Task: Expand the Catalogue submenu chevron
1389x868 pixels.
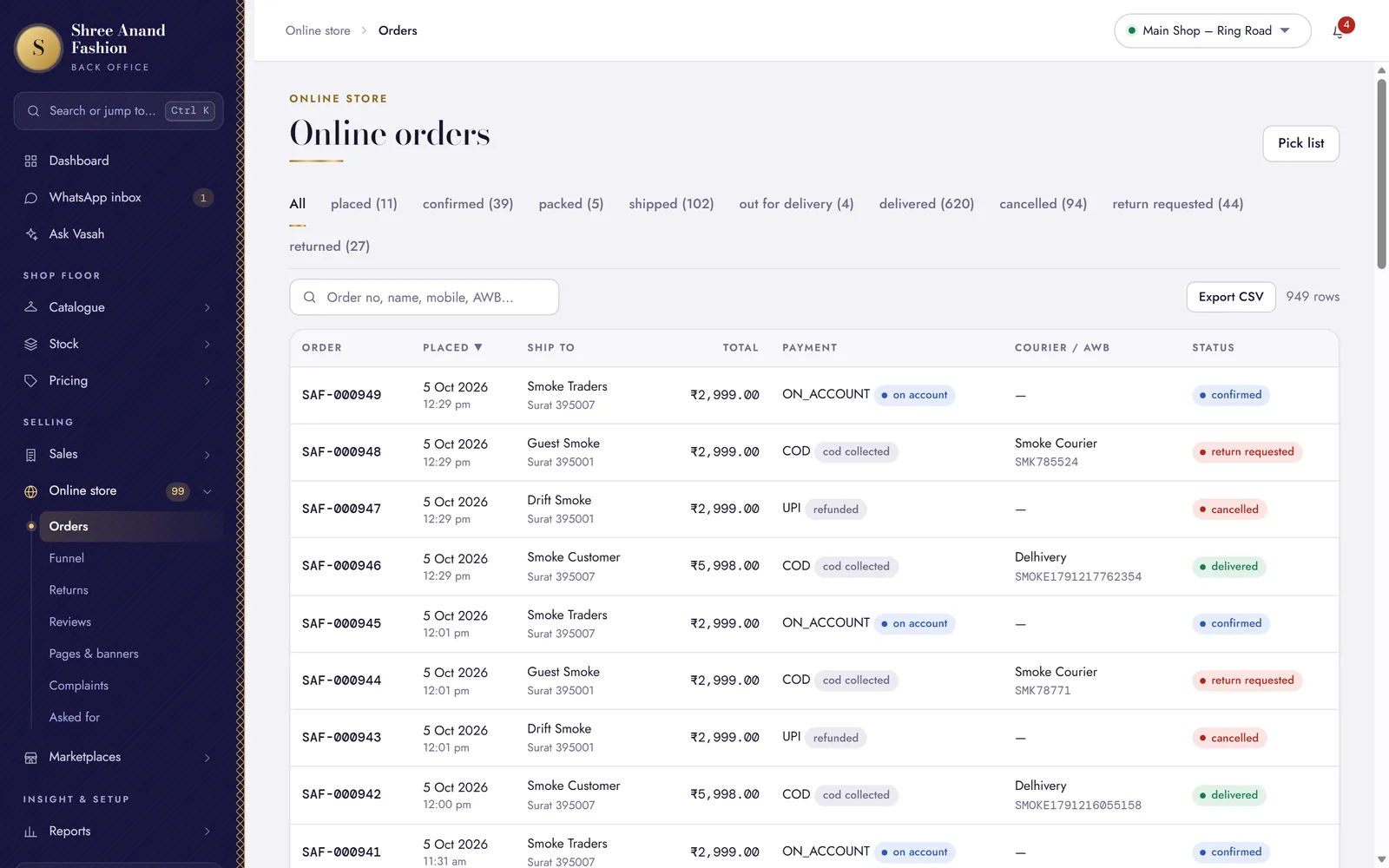Action: [207, 308]
